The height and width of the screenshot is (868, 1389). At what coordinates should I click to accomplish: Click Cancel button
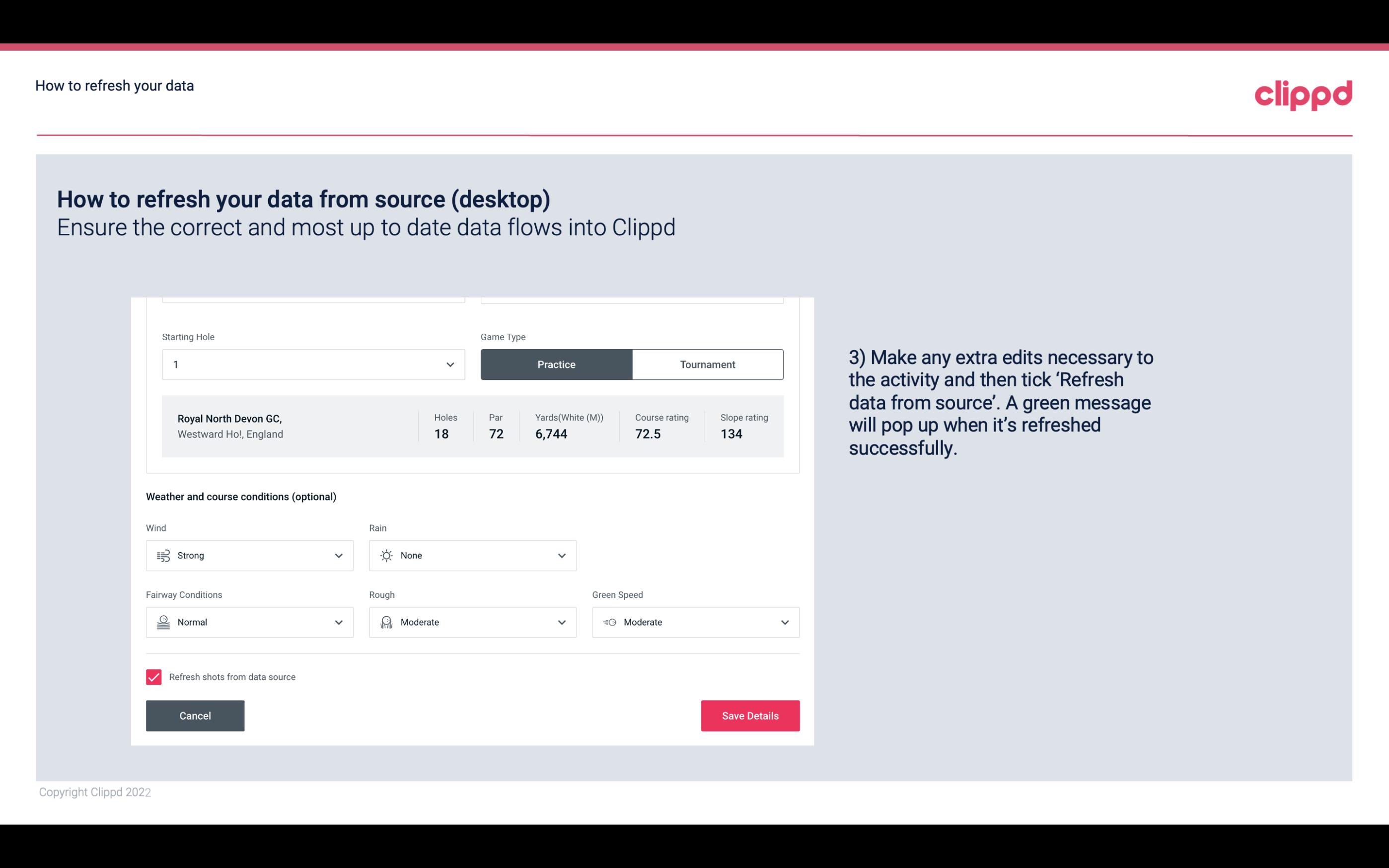[195, 716]
